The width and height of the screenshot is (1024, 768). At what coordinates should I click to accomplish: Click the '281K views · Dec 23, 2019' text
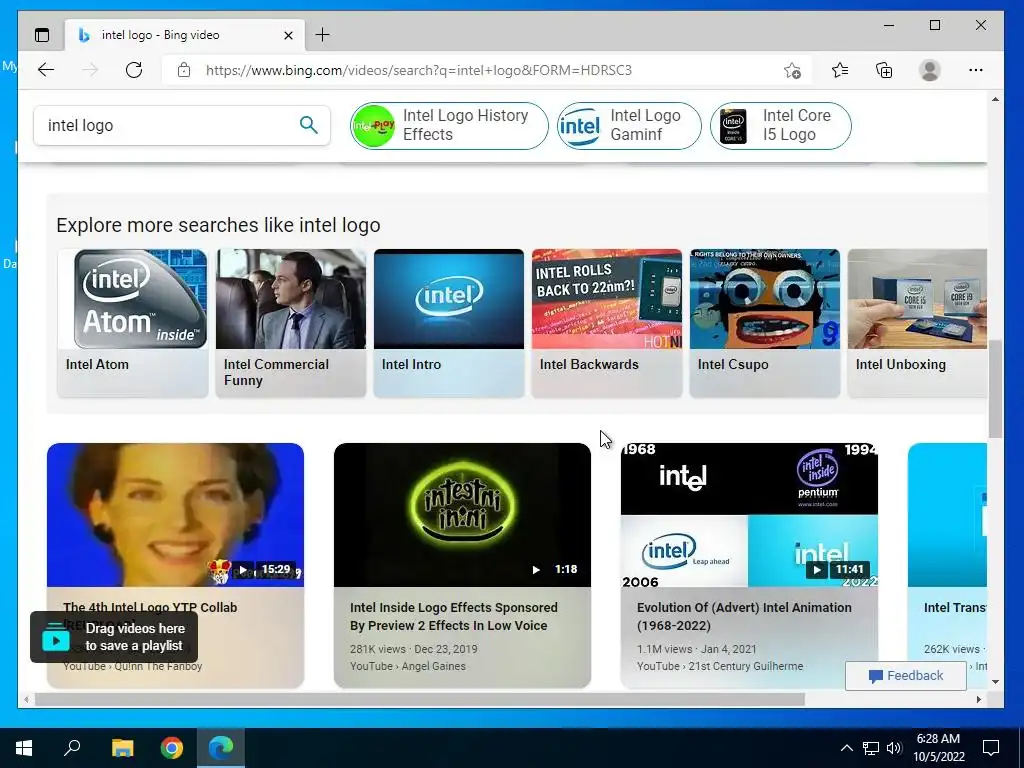413,649
